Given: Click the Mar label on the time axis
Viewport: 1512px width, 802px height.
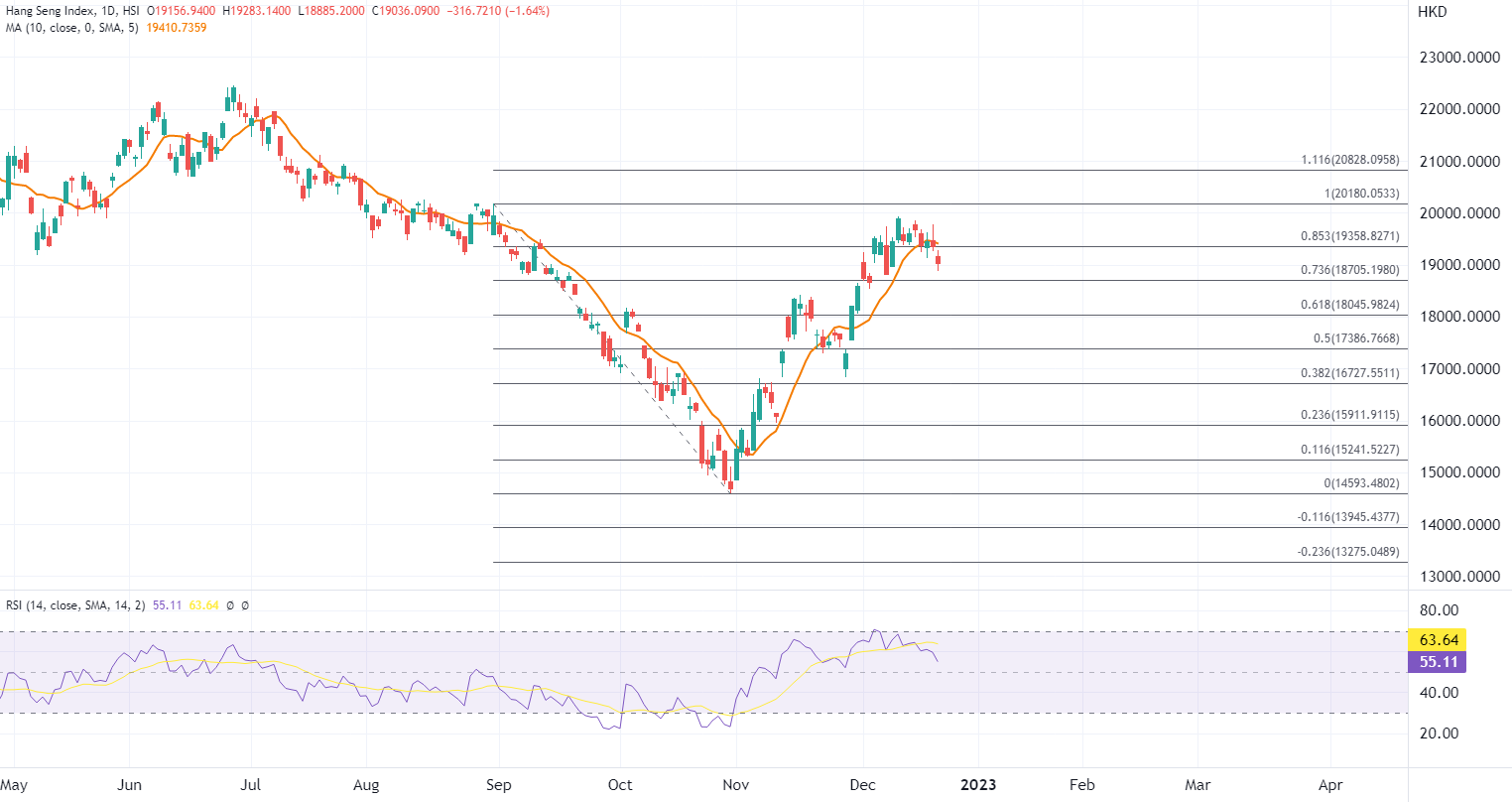Looking at the screenshot, I should (x=1198, y=785).
